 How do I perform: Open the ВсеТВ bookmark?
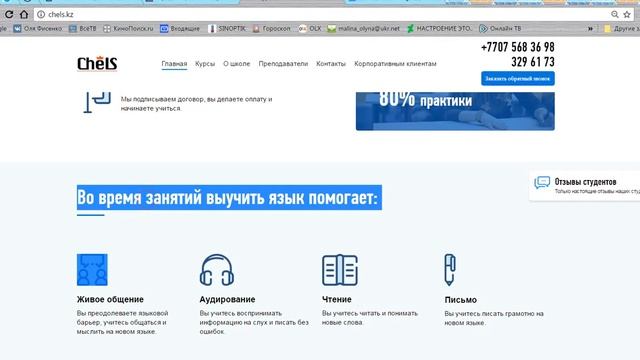point(83,29)
